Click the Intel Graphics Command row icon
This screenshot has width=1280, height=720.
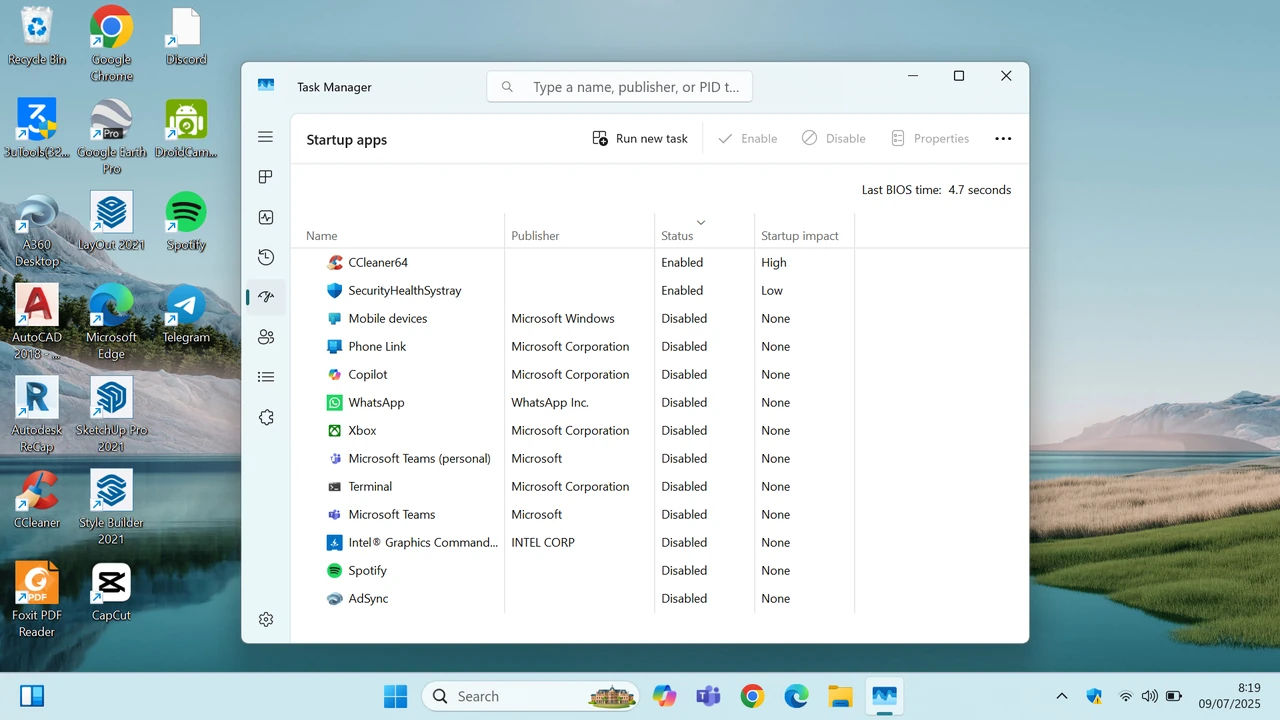click(335, 543)
